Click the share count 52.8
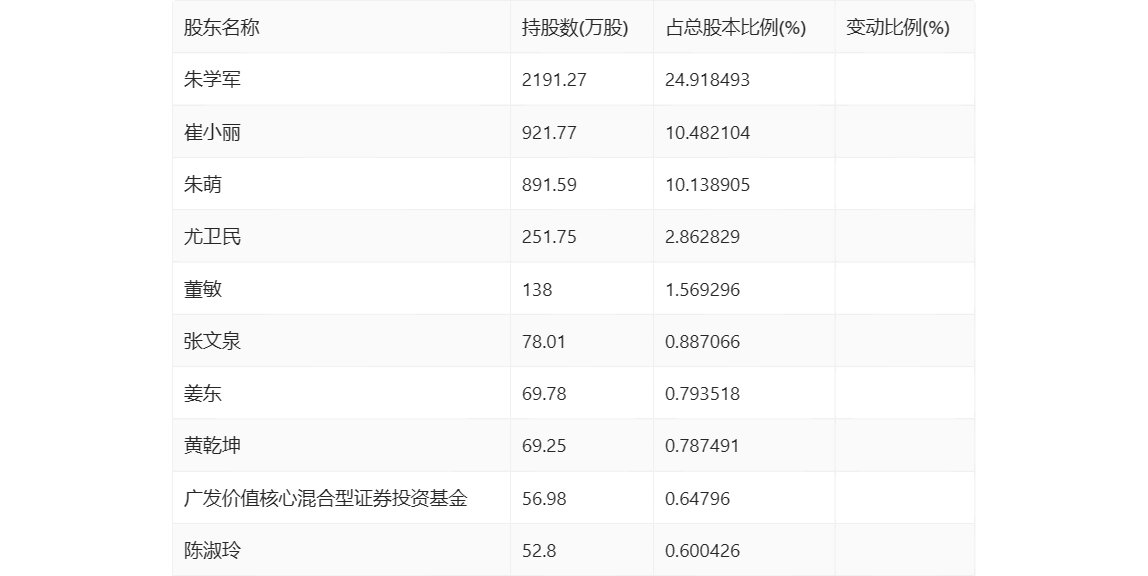 [x=539, y=550]
